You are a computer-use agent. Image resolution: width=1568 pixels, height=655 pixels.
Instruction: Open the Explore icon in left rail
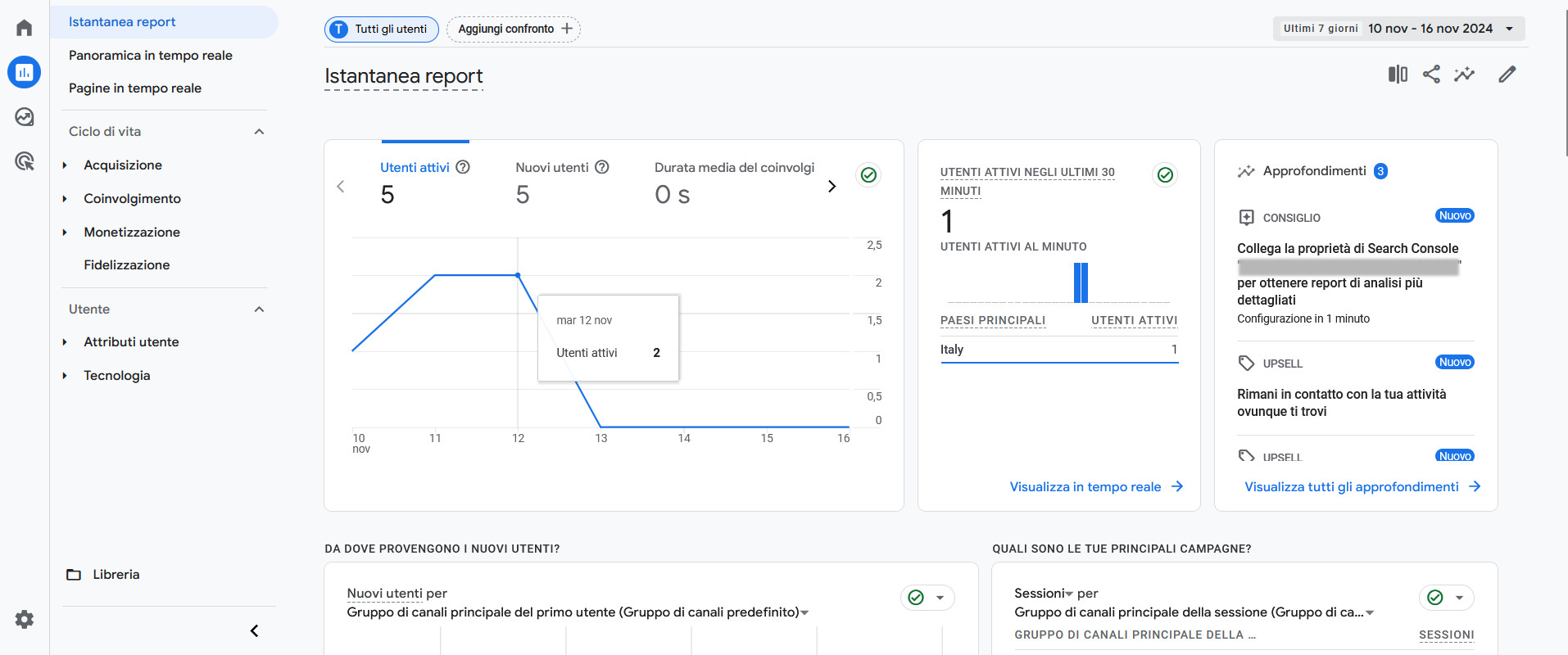coord(25,117)
